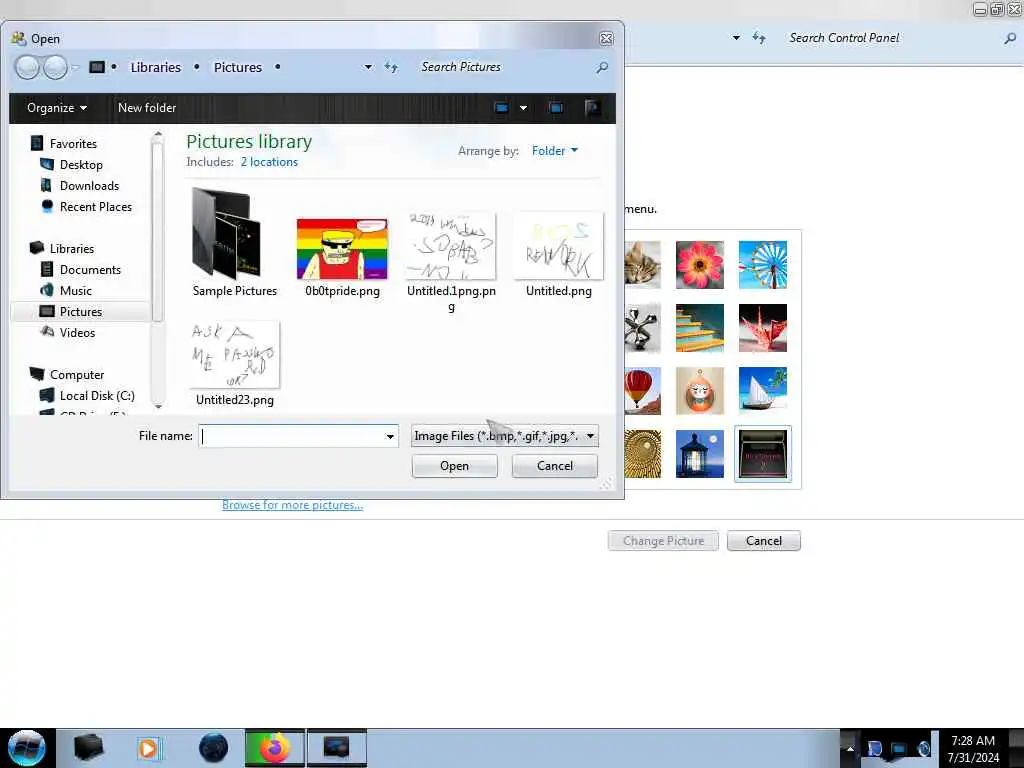This screenshot has width=1024, height=768.
Task: Change view with the view icon button
Action: (502, 108)
